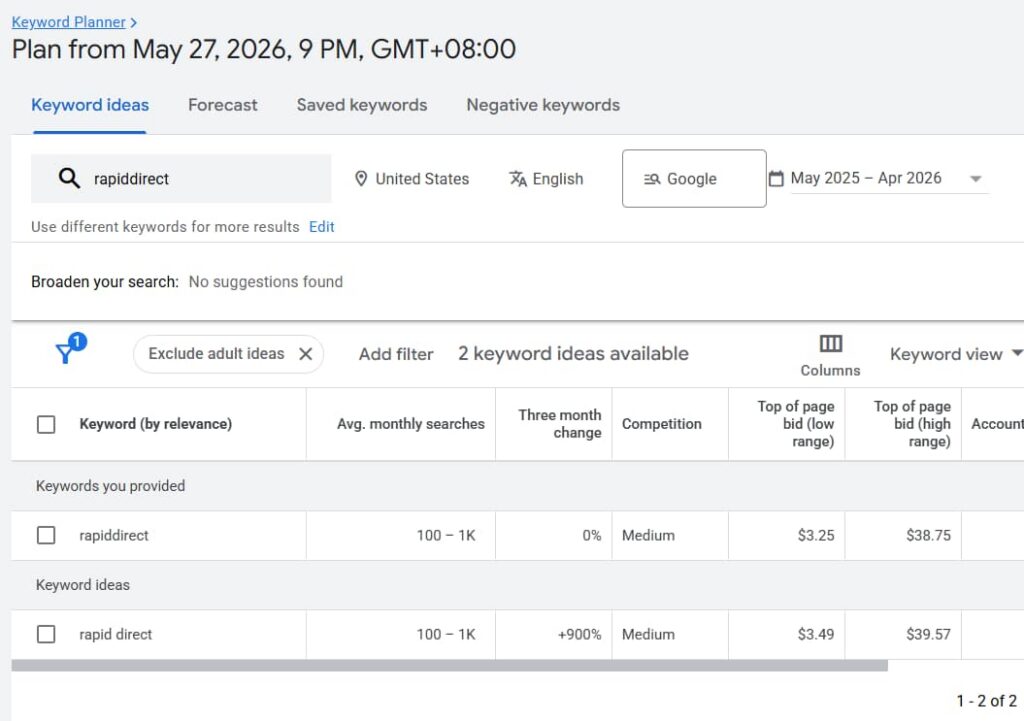
Task: Go back to Keyword Planner link
Action: click(69, 22)
